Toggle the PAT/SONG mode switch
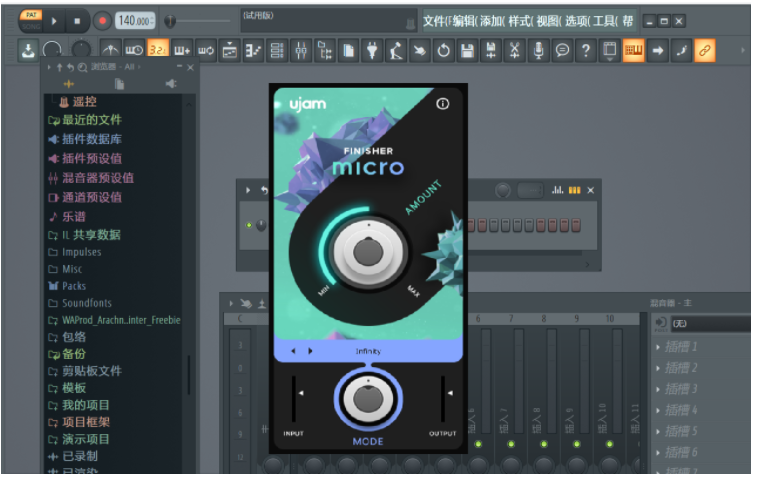This screenshot has width=757, height=479. click(30, 20)
